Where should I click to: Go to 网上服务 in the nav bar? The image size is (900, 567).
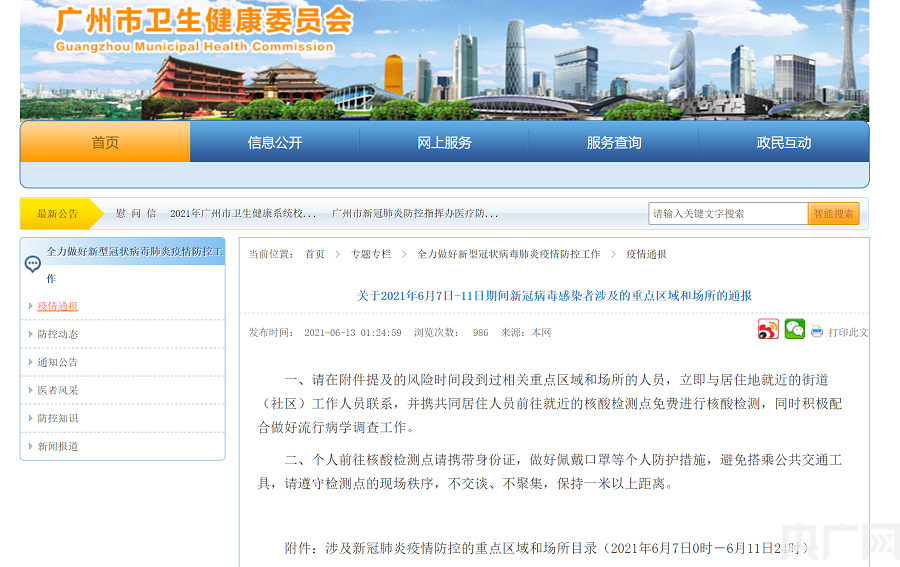click(444, 143)
